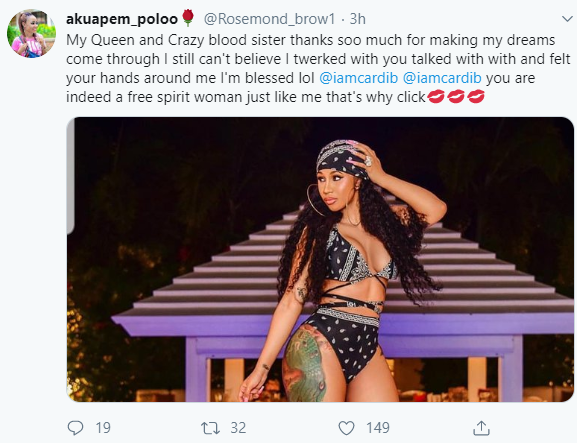This screenshot has width=577, height=443.
Task: Like the tweet with the heart icon
Action: pyautogui.click(x=346, y=428)
